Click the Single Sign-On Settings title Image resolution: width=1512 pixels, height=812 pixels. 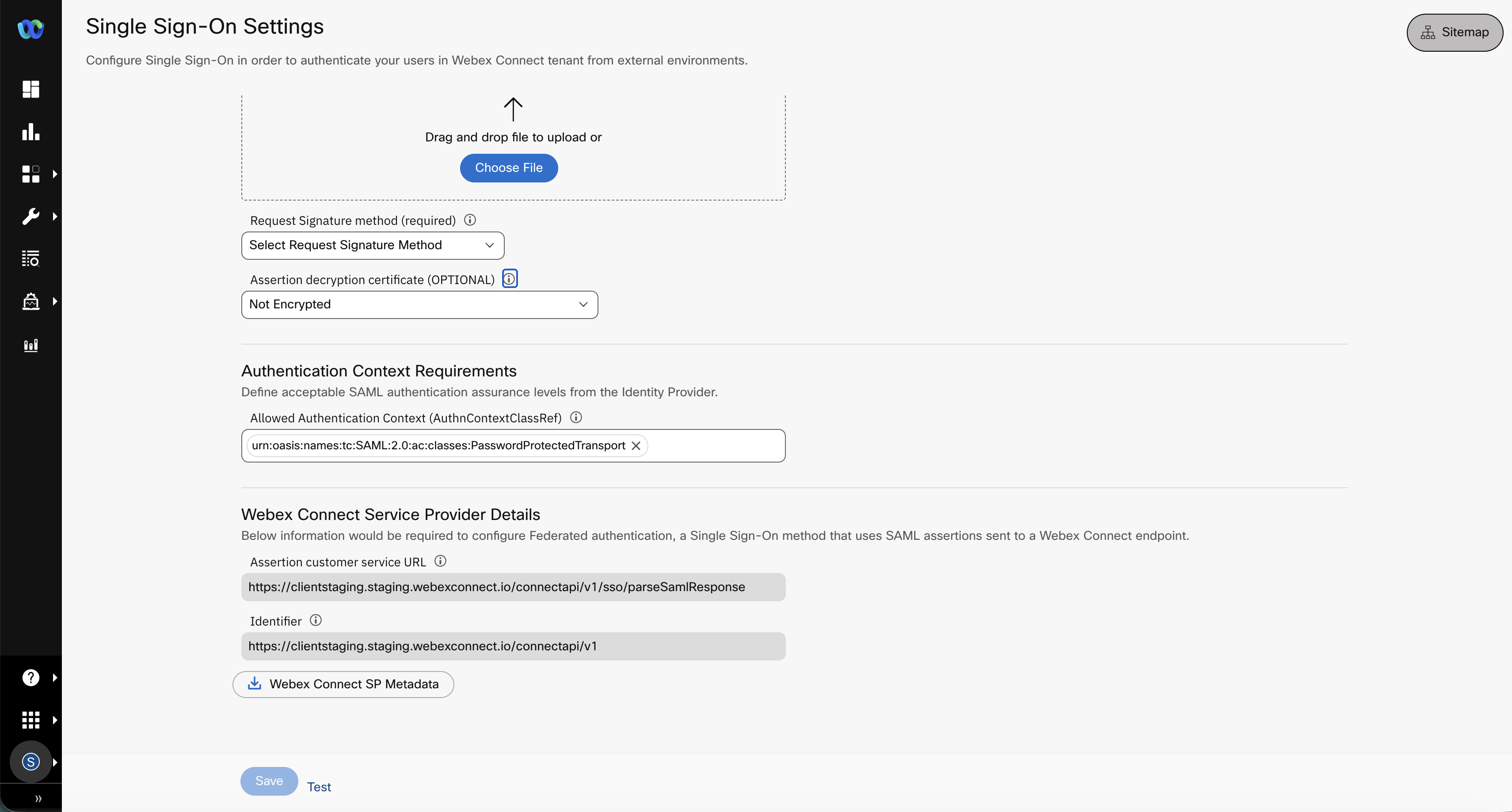tap(205, 27)
